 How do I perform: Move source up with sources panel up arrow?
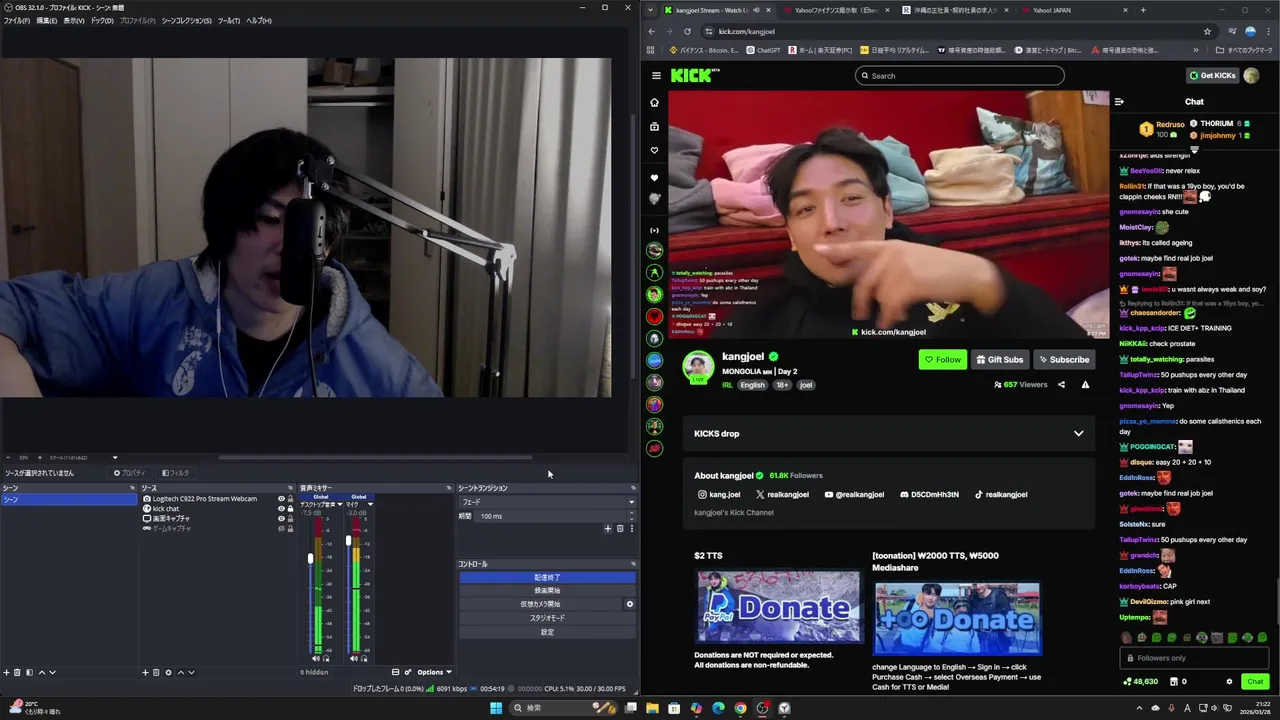point(180,672)
